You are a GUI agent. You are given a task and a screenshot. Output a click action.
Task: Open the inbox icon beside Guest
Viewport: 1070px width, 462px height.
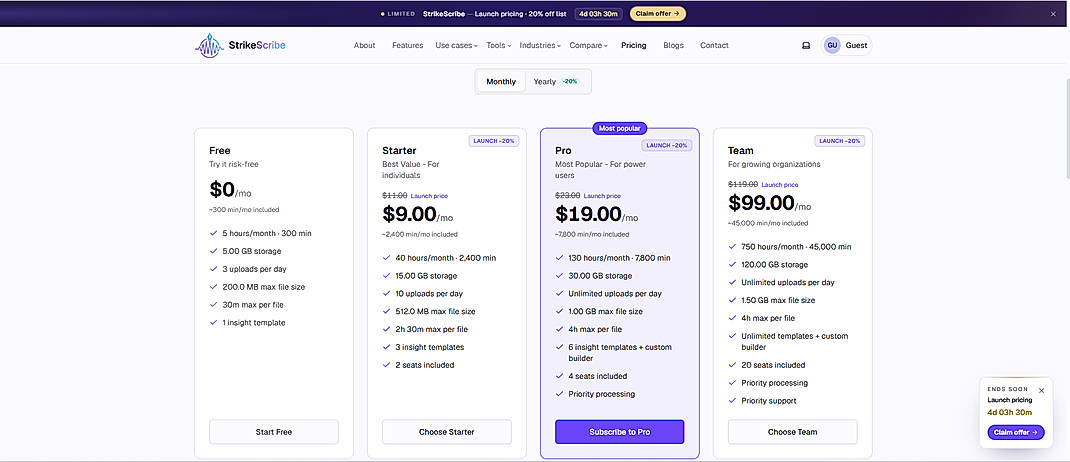(806, 46)
